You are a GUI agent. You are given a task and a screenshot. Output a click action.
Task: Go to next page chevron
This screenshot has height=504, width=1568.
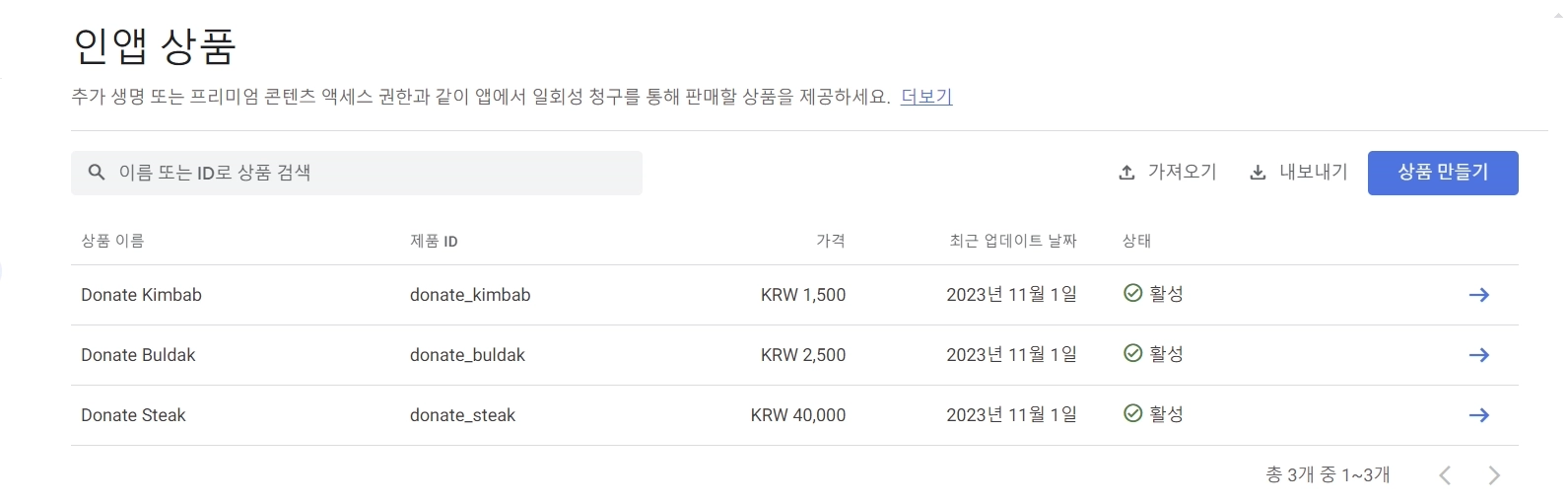coord(1494,475)
